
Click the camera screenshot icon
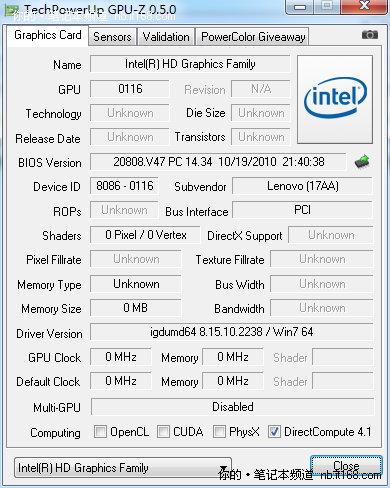coord(370,35)
